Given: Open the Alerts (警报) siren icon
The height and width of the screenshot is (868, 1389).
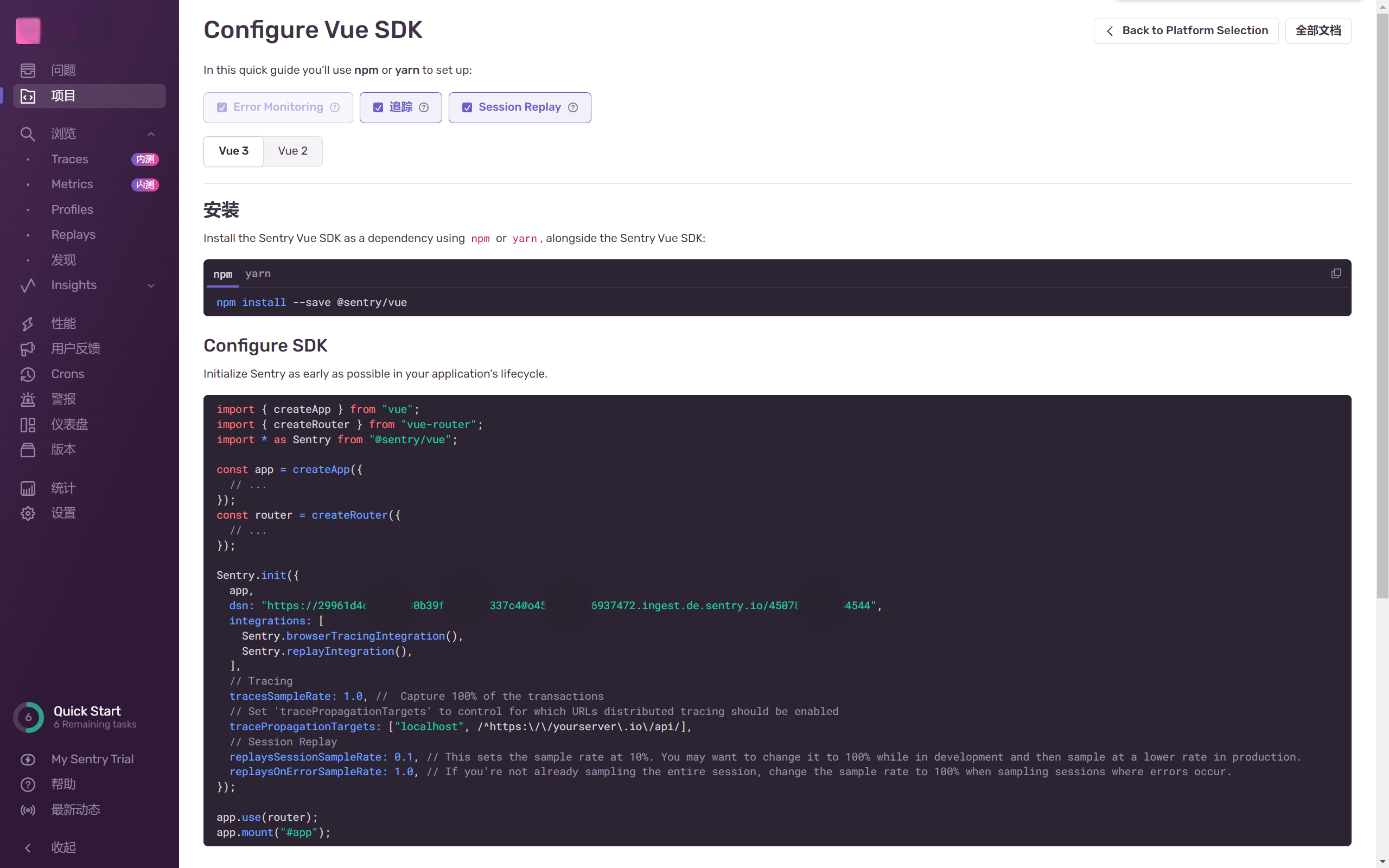Looking at the screenshot, I should 28,399.
